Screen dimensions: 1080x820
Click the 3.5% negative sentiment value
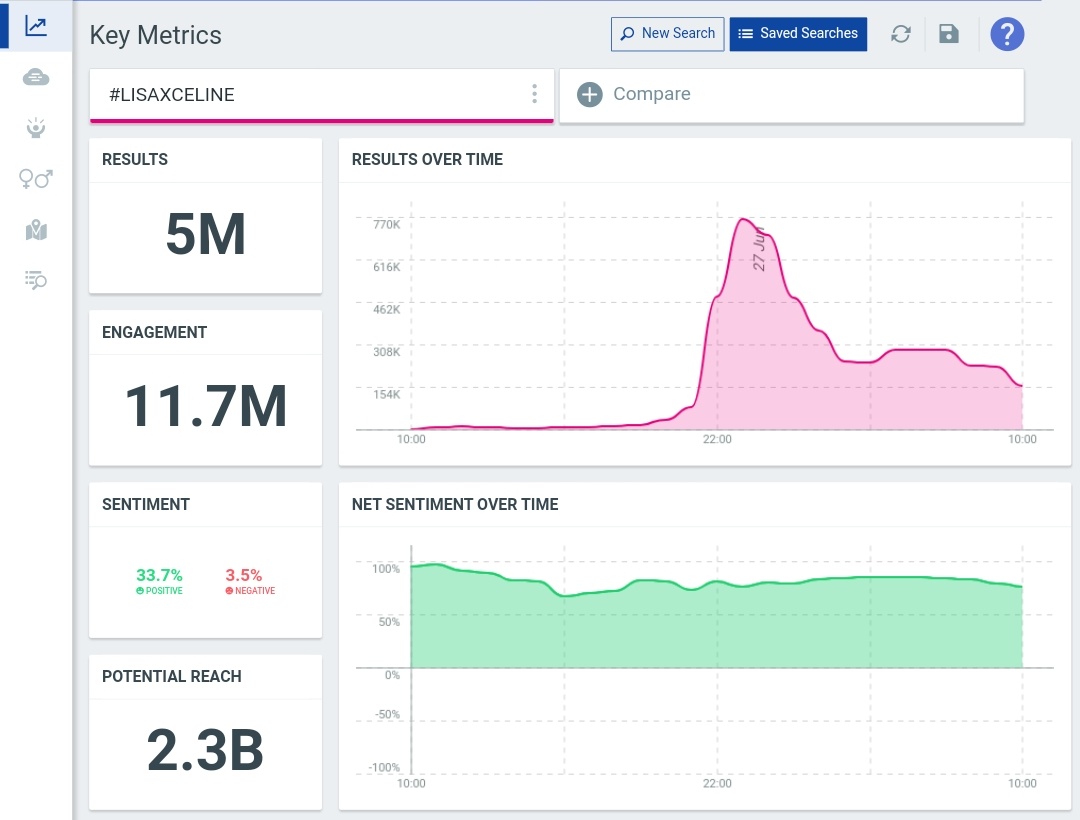[244, 575]
